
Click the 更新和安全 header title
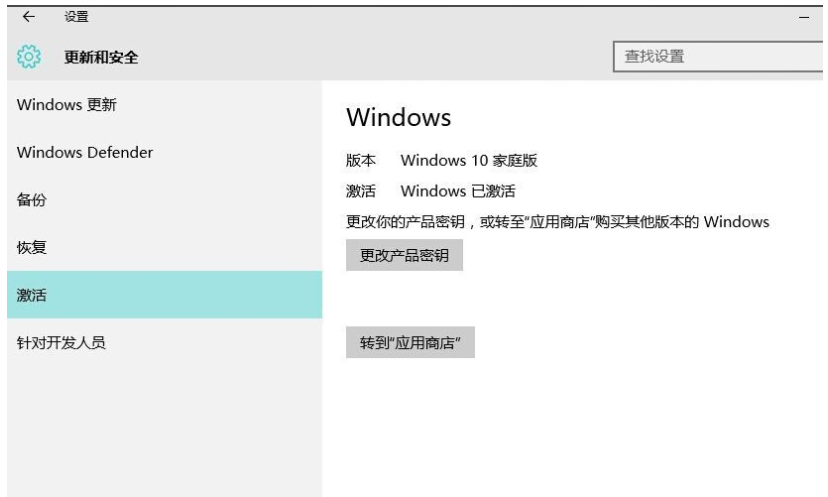click(x=101, y=58)
